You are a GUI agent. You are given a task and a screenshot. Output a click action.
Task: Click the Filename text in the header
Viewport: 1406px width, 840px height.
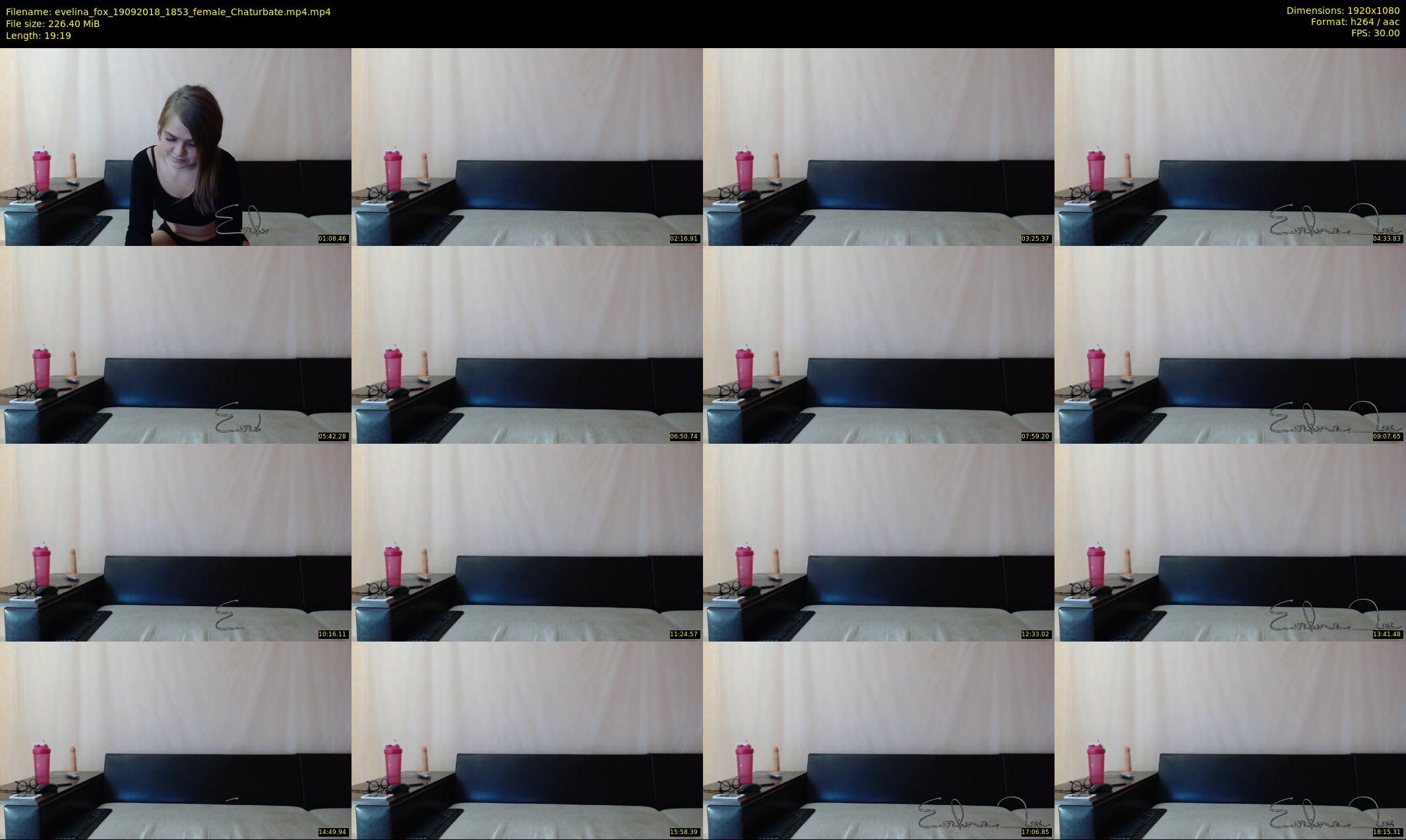pyautogui.click(x=168, y=12)
